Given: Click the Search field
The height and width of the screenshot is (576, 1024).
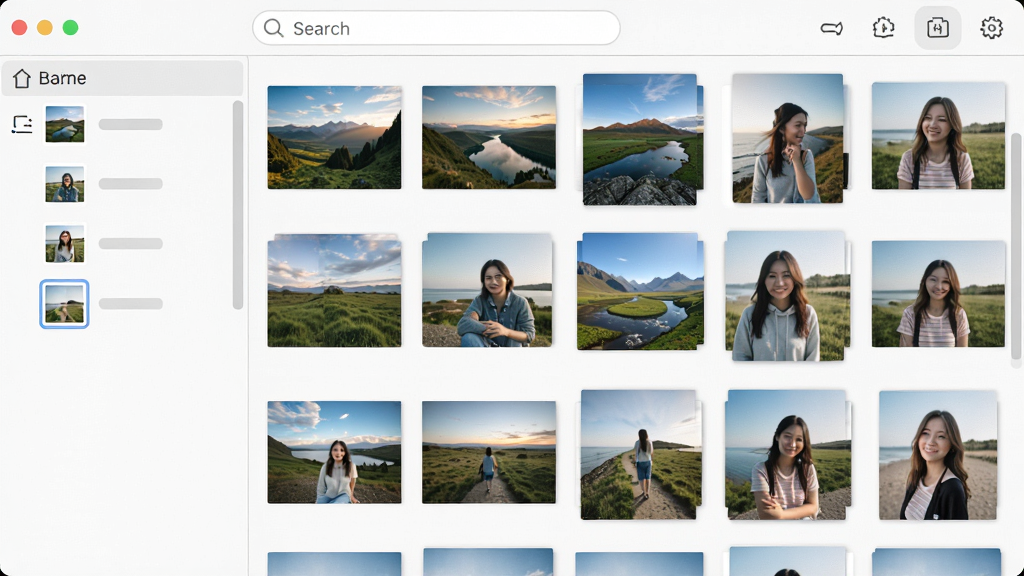Looking at the screenshot, I should (436, 28).
